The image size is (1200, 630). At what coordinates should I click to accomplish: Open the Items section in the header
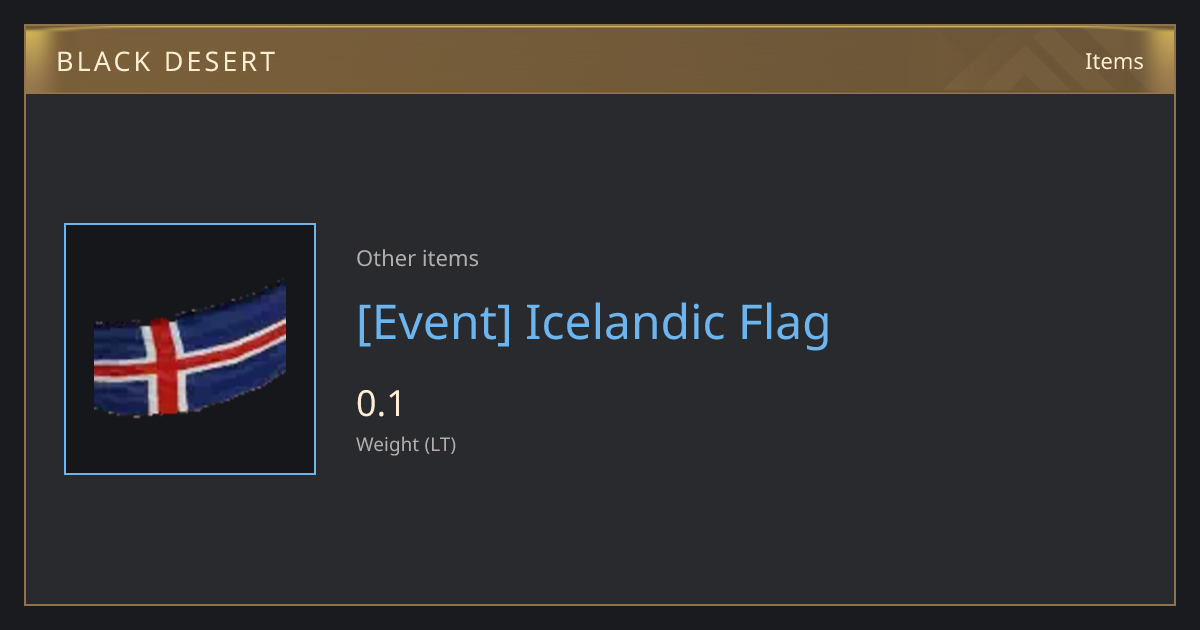[x=1114, y=61]
